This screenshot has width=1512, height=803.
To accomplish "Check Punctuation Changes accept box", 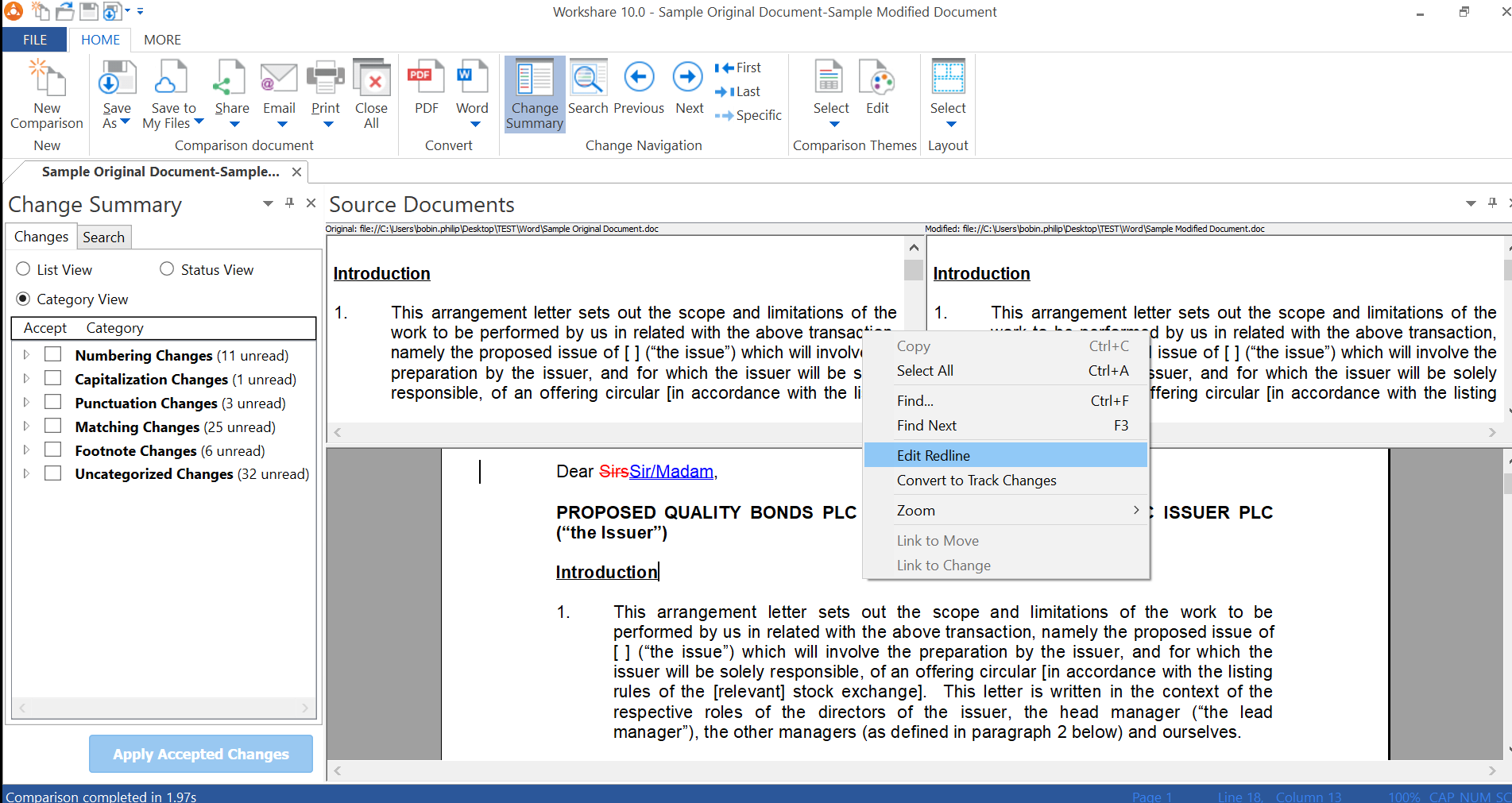I will (52, 402).
